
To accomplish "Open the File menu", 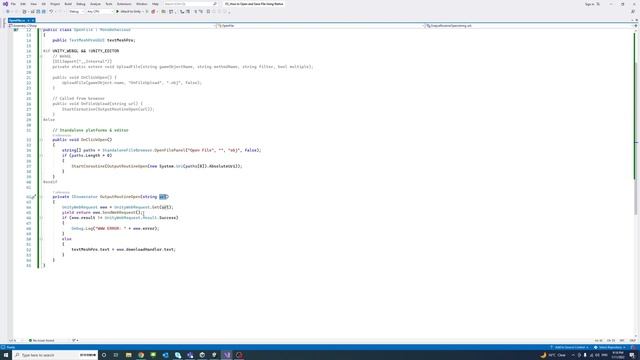I will coord(13,4).
